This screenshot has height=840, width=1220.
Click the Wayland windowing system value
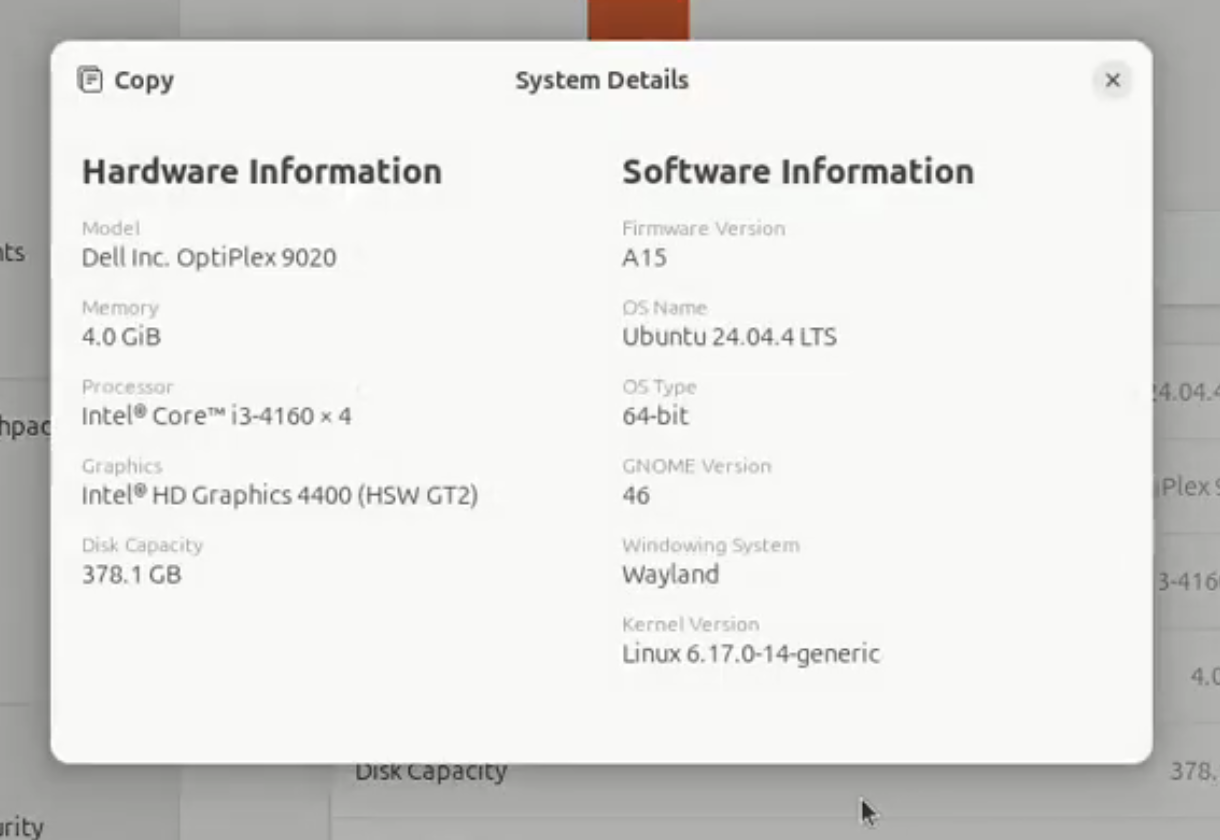(x=670, y=574)
